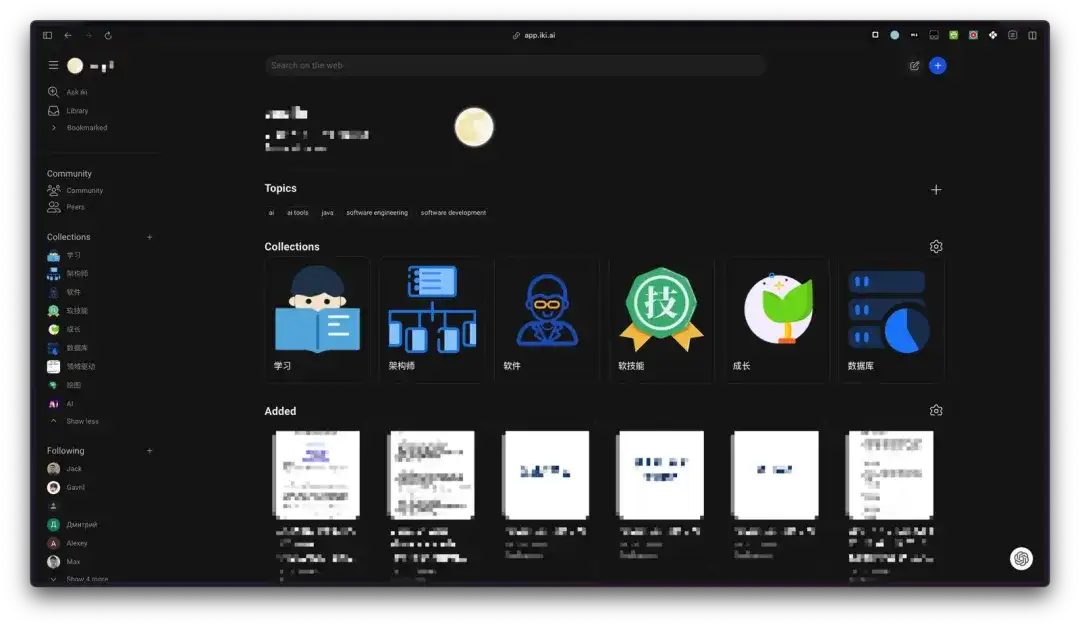Toggle the browser sidebar panel icon
Viewport: 1080px width, 627px height.
point(48,35)
